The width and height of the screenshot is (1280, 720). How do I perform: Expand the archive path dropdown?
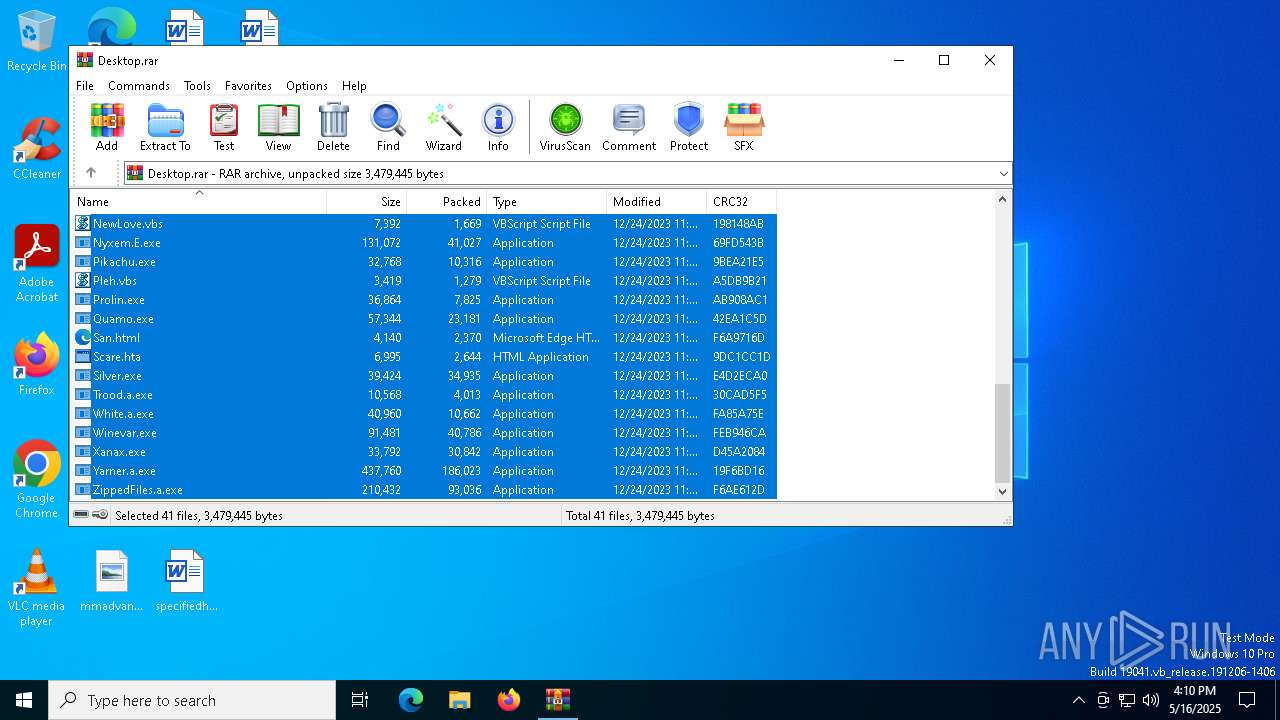click(x=1003, y=174)
